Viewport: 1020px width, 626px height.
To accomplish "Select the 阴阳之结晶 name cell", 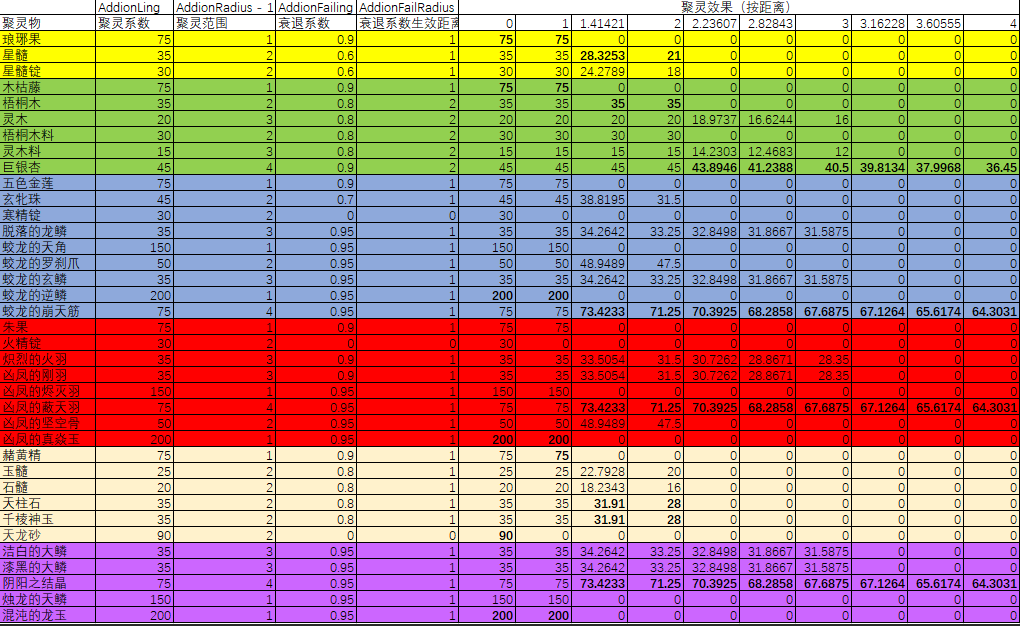I will click(x=47, y=583).
